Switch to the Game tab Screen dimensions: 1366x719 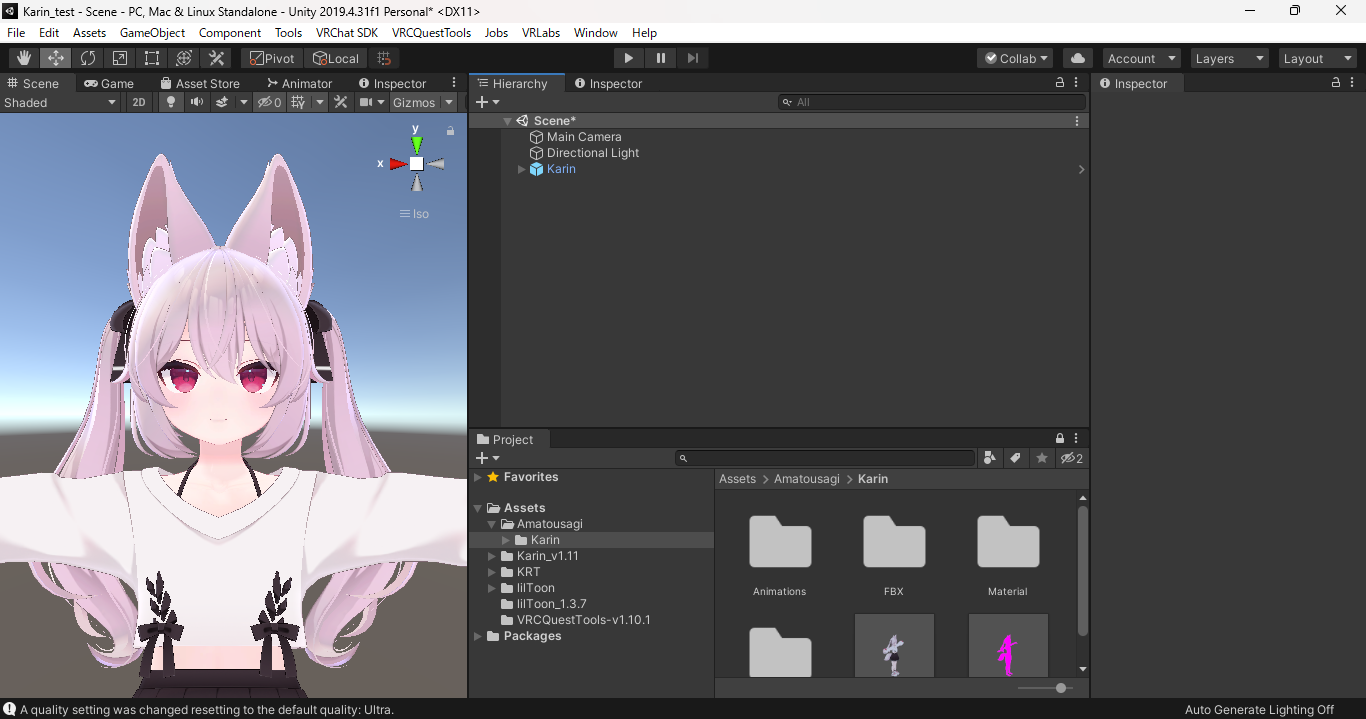tap(109, 83)
